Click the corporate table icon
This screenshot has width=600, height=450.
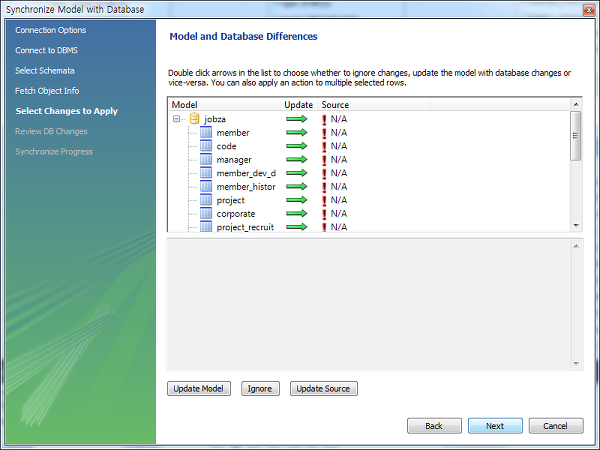click(206, 213)
